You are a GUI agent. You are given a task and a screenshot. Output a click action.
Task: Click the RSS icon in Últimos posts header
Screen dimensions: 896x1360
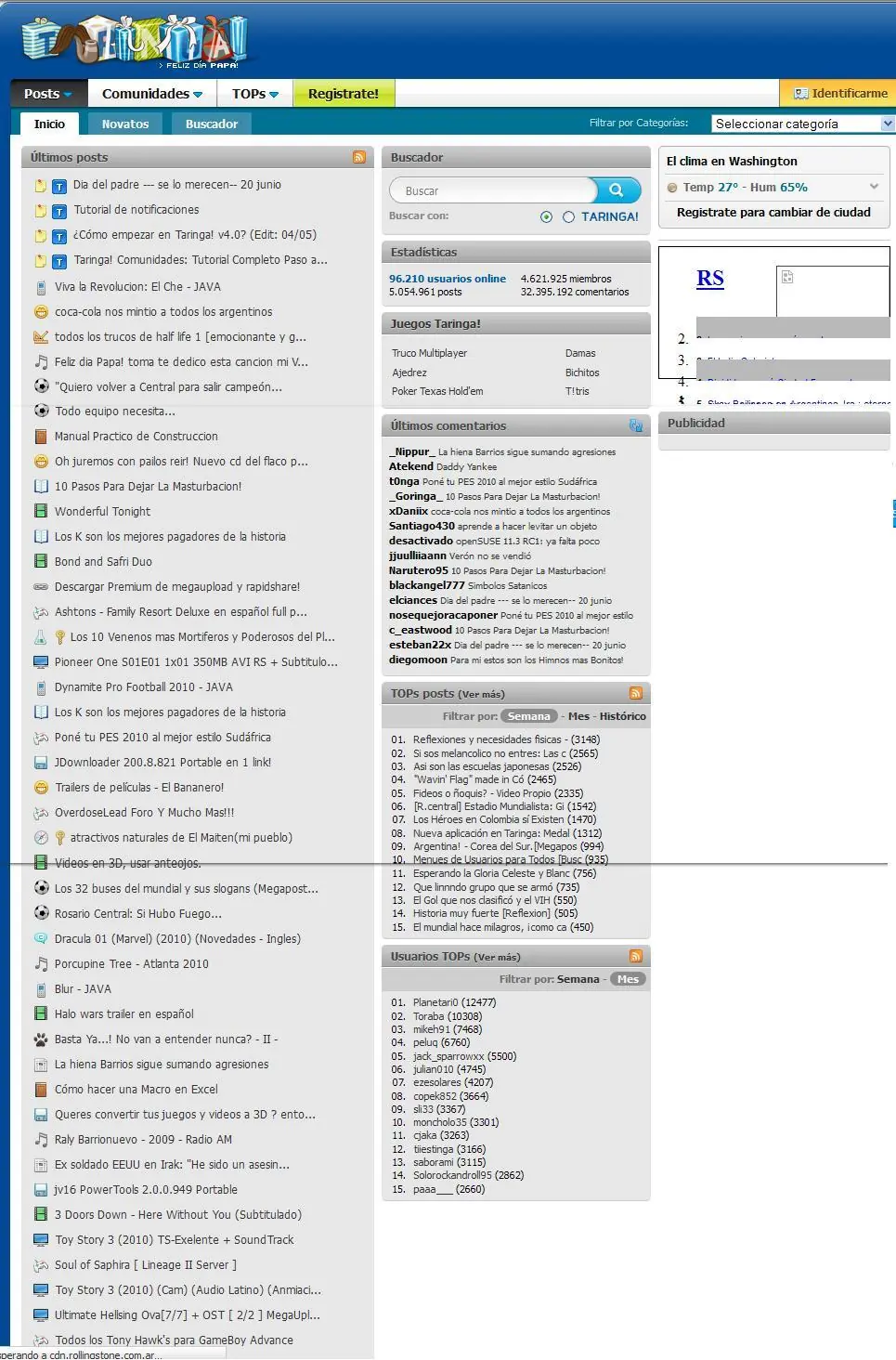(x=359, y=158)
